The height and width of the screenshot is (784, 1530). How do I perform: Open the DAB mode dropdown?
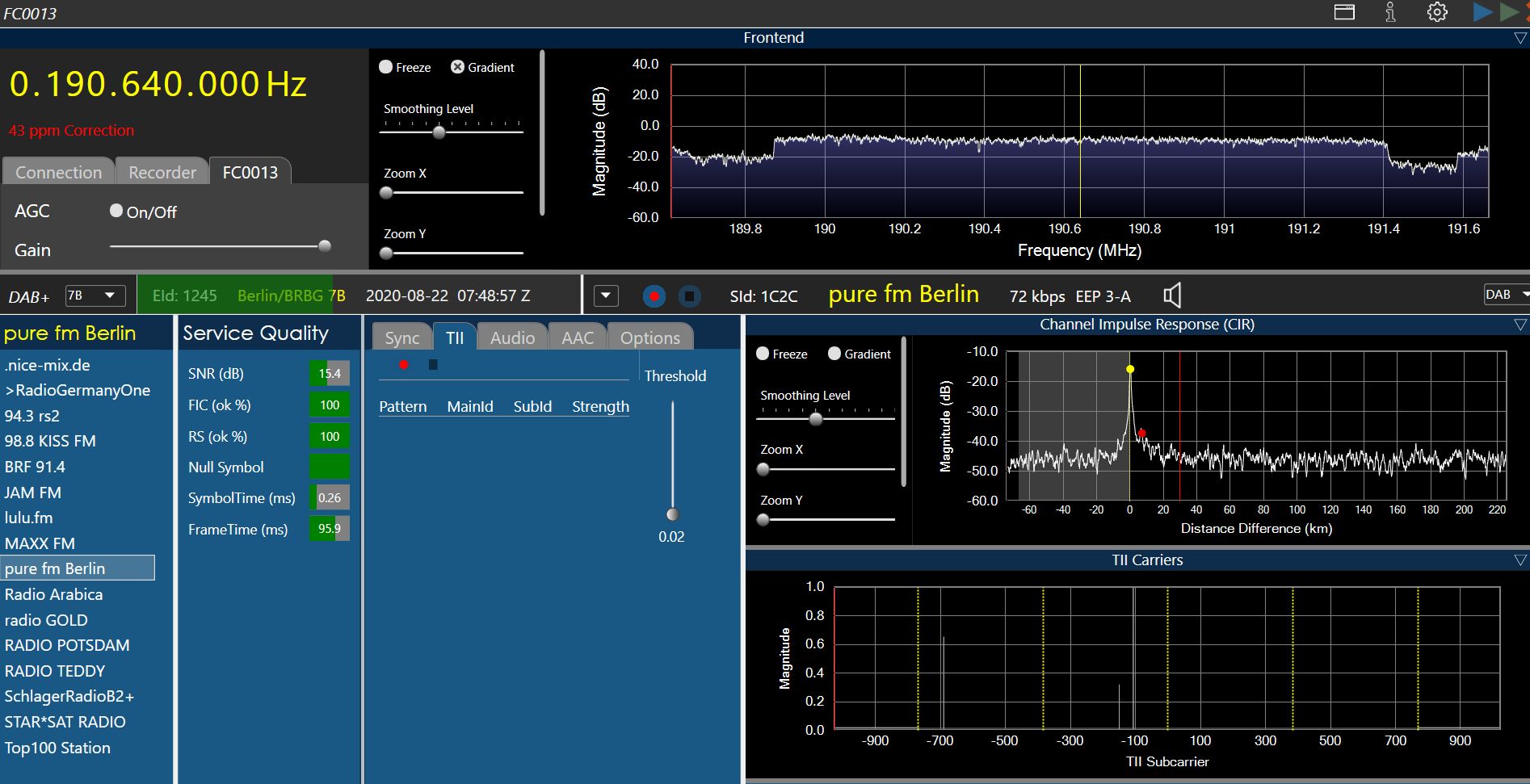(1506, 295)
